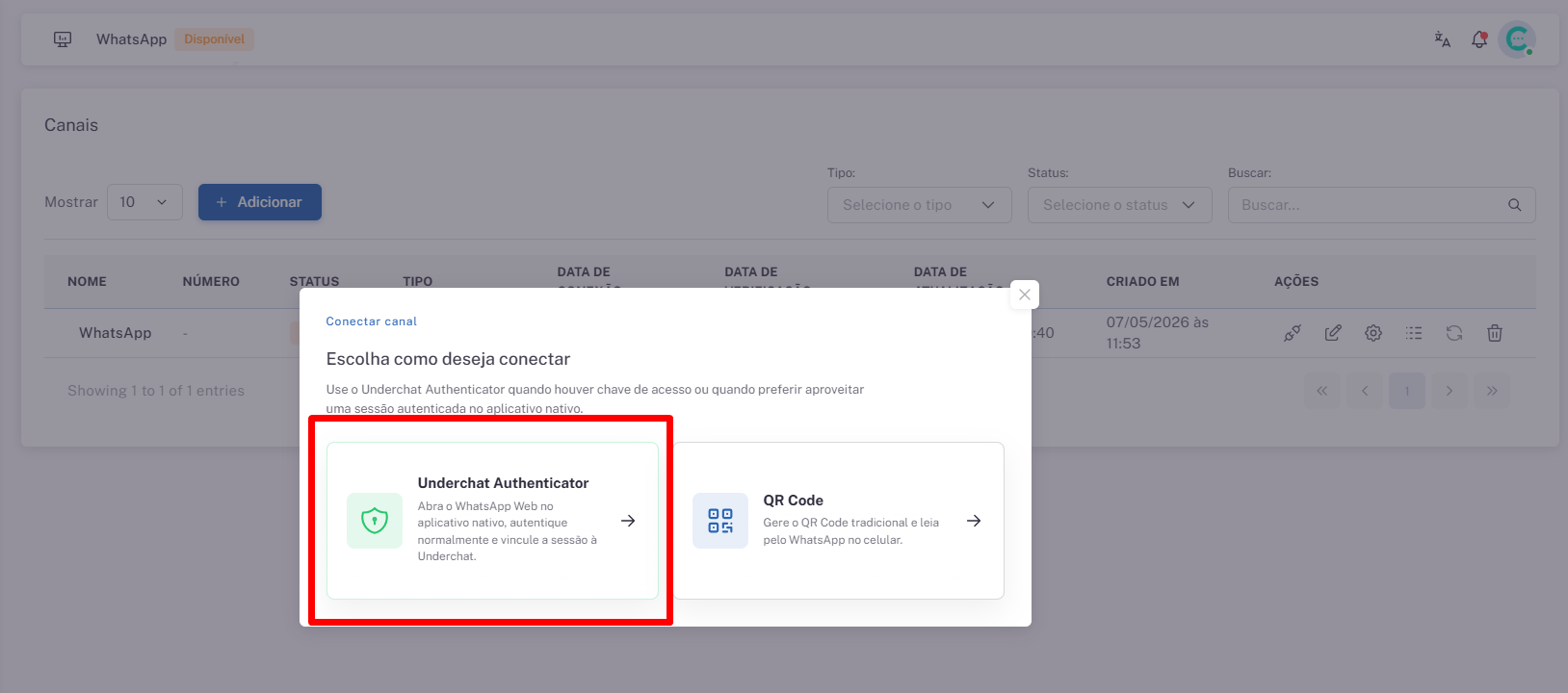Open the user avatar menu
The image size is (1568, 693).
pos(1517,39)
